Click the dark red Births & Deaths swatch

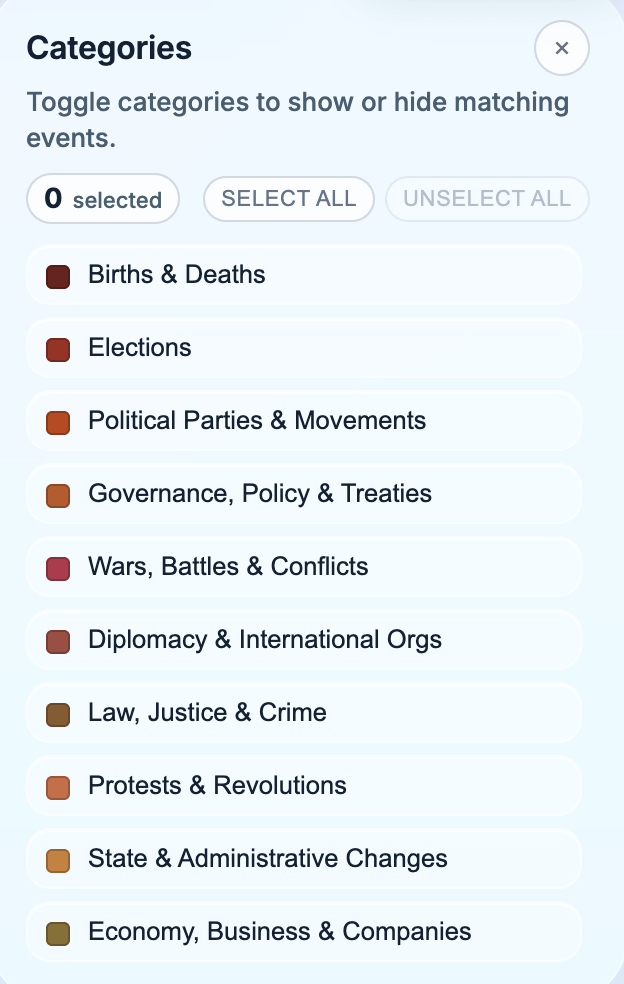click(x=58, y=275)
